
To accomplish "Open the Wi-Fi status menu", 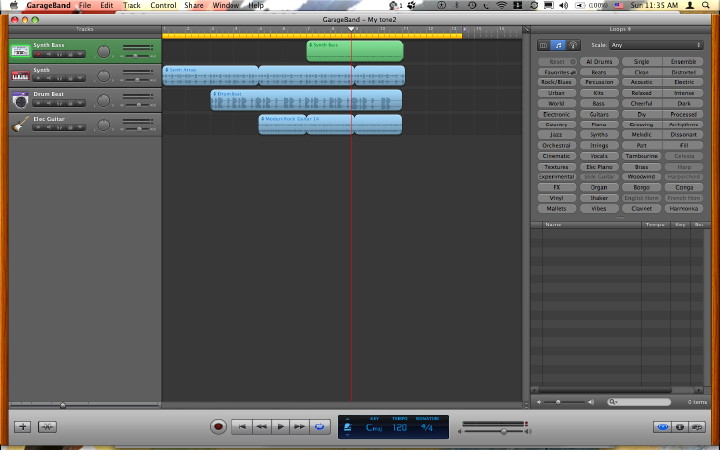I will coord(501,5).
